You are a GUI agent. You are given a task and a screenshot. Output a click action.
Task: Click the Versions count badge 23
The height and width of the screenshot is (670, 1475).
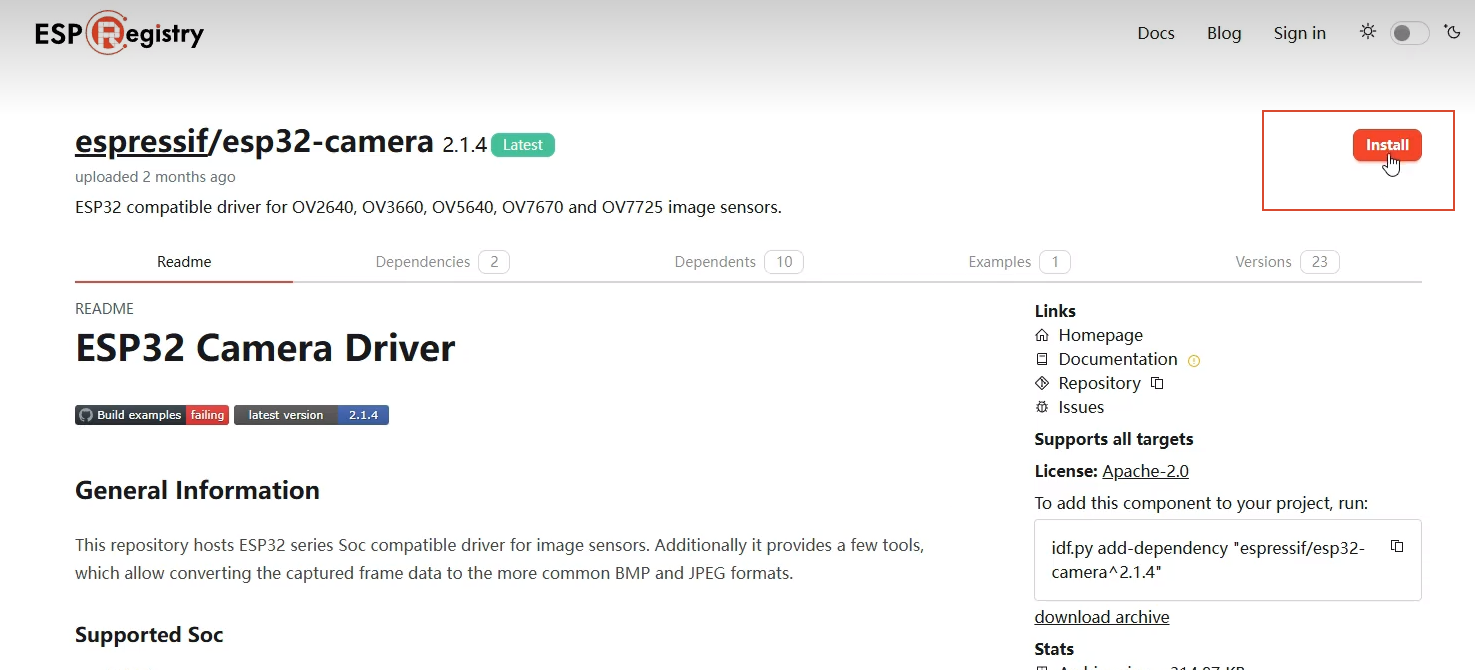click(x=1319, y=262)
